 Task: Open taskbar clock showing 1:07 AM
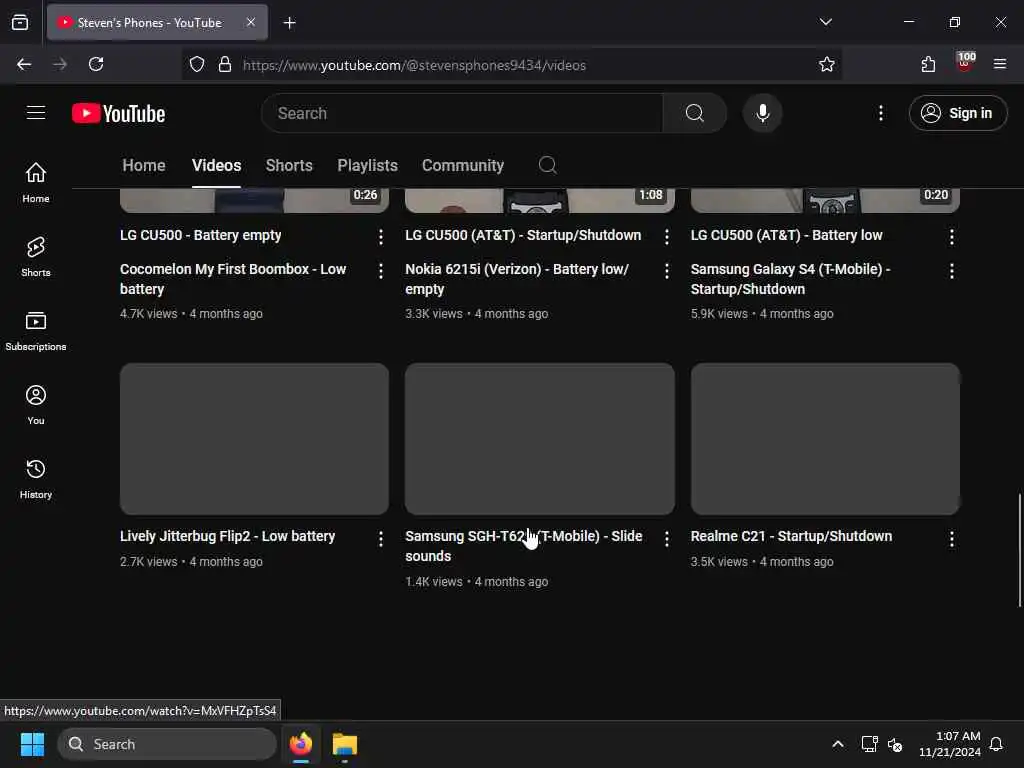pos(950,744)
